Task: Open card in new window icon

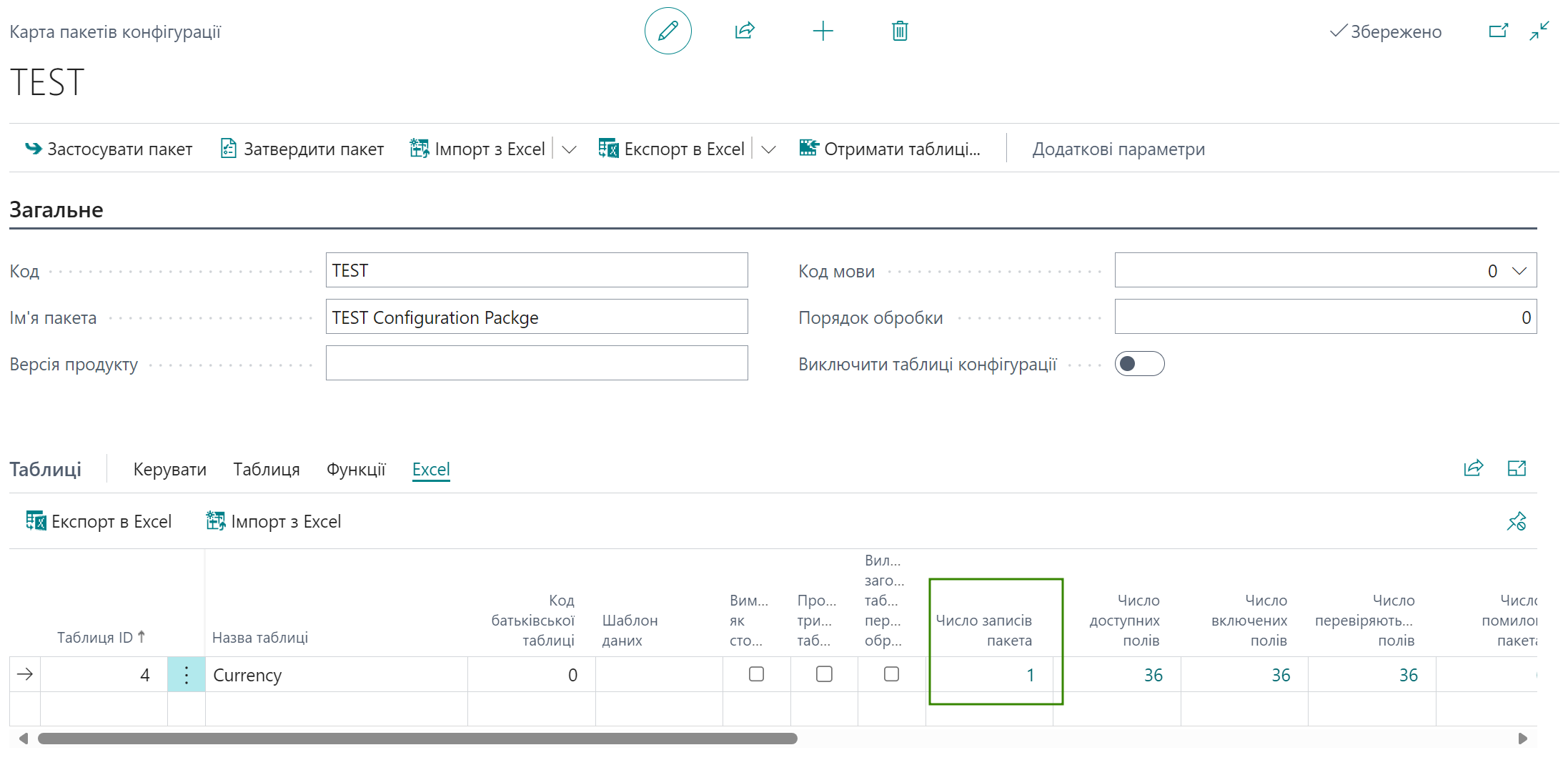Action: (x=1498, y=31)
